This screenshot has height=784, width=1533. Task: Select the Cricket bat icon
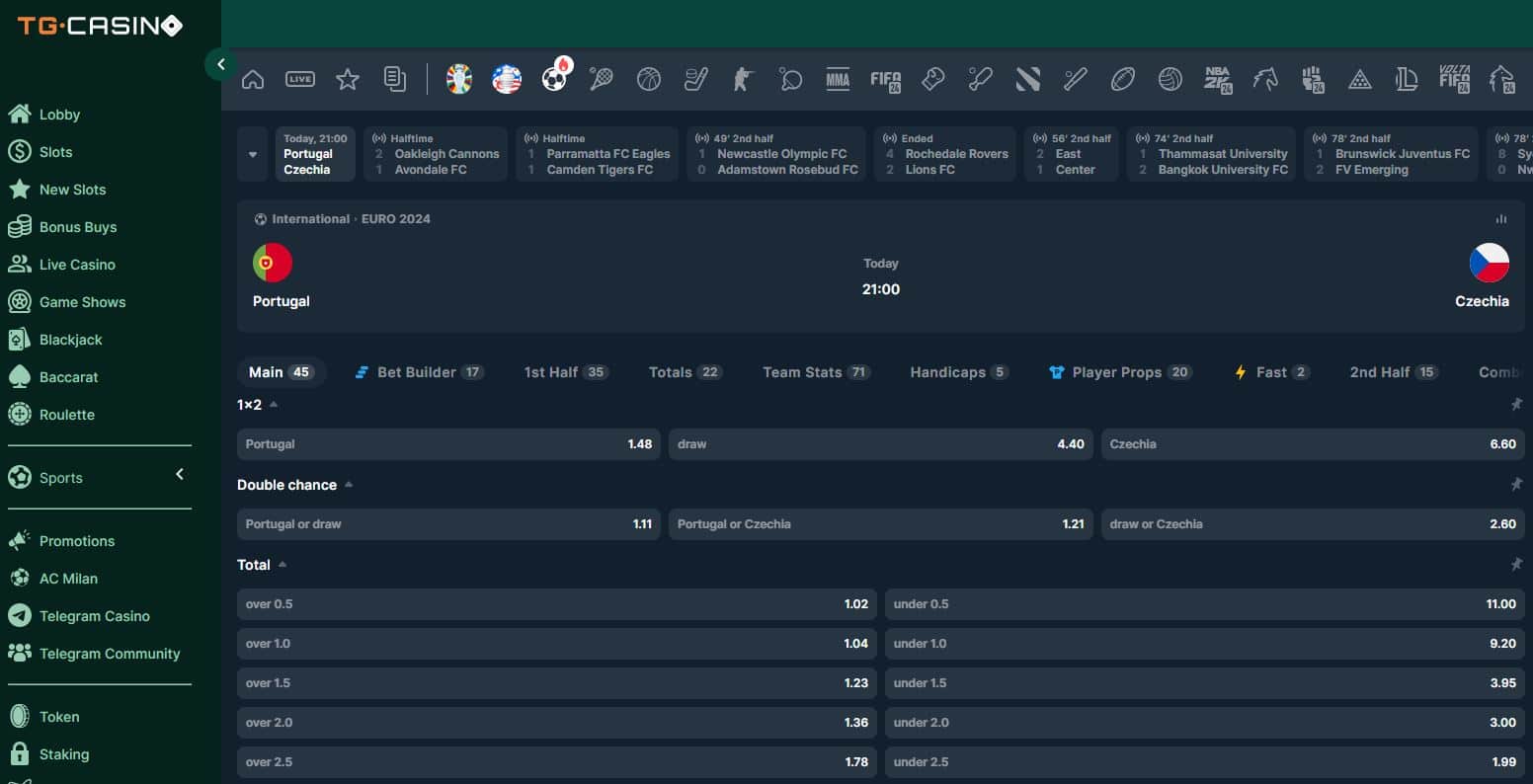(980, 79)
